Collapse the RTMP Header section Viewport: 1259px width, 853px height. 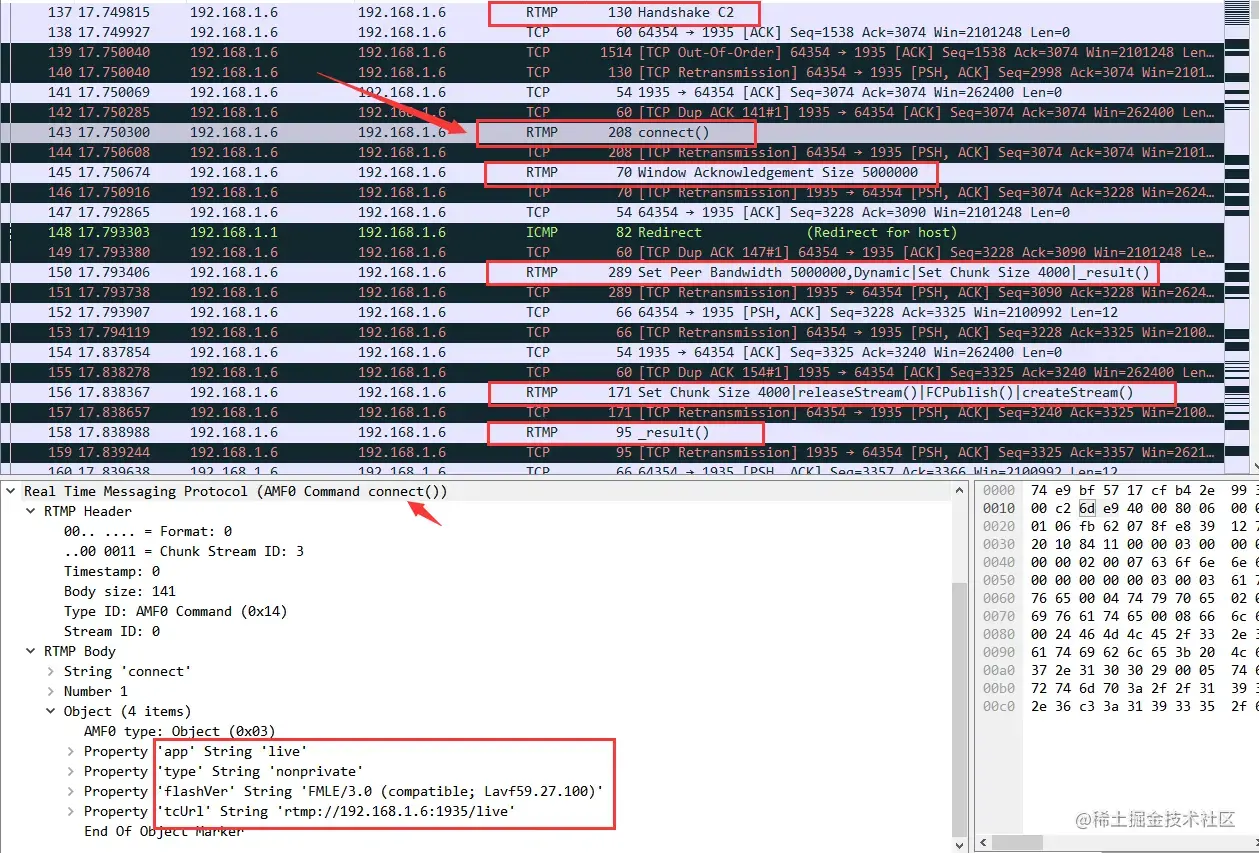(x=31, y=512)
